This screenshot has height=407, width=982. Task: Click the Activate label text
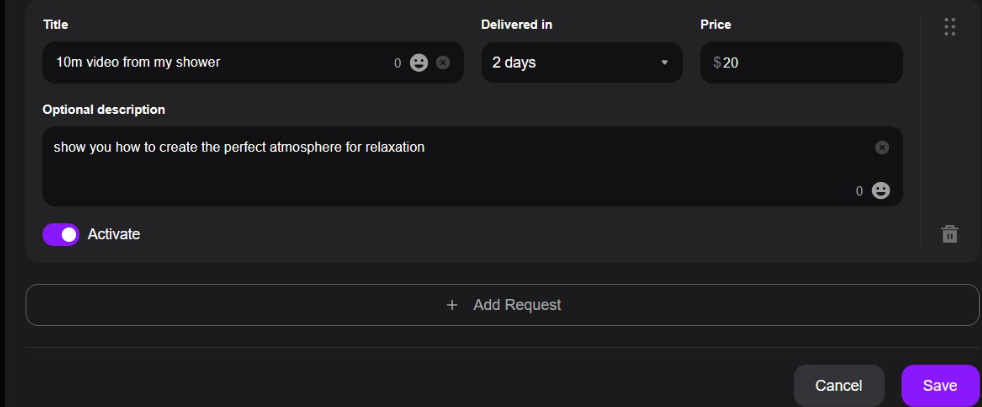(114, 234)
